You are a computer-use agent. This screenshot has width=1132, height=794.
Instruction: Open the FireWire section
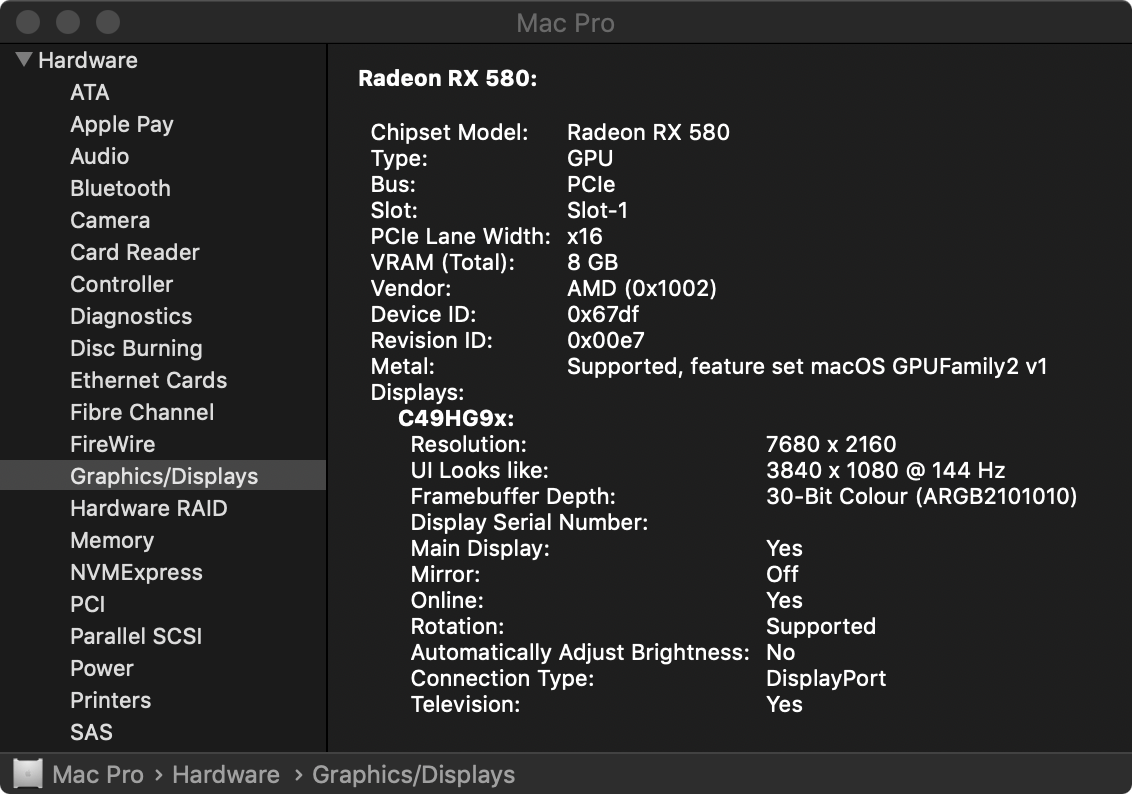(112, 444)
